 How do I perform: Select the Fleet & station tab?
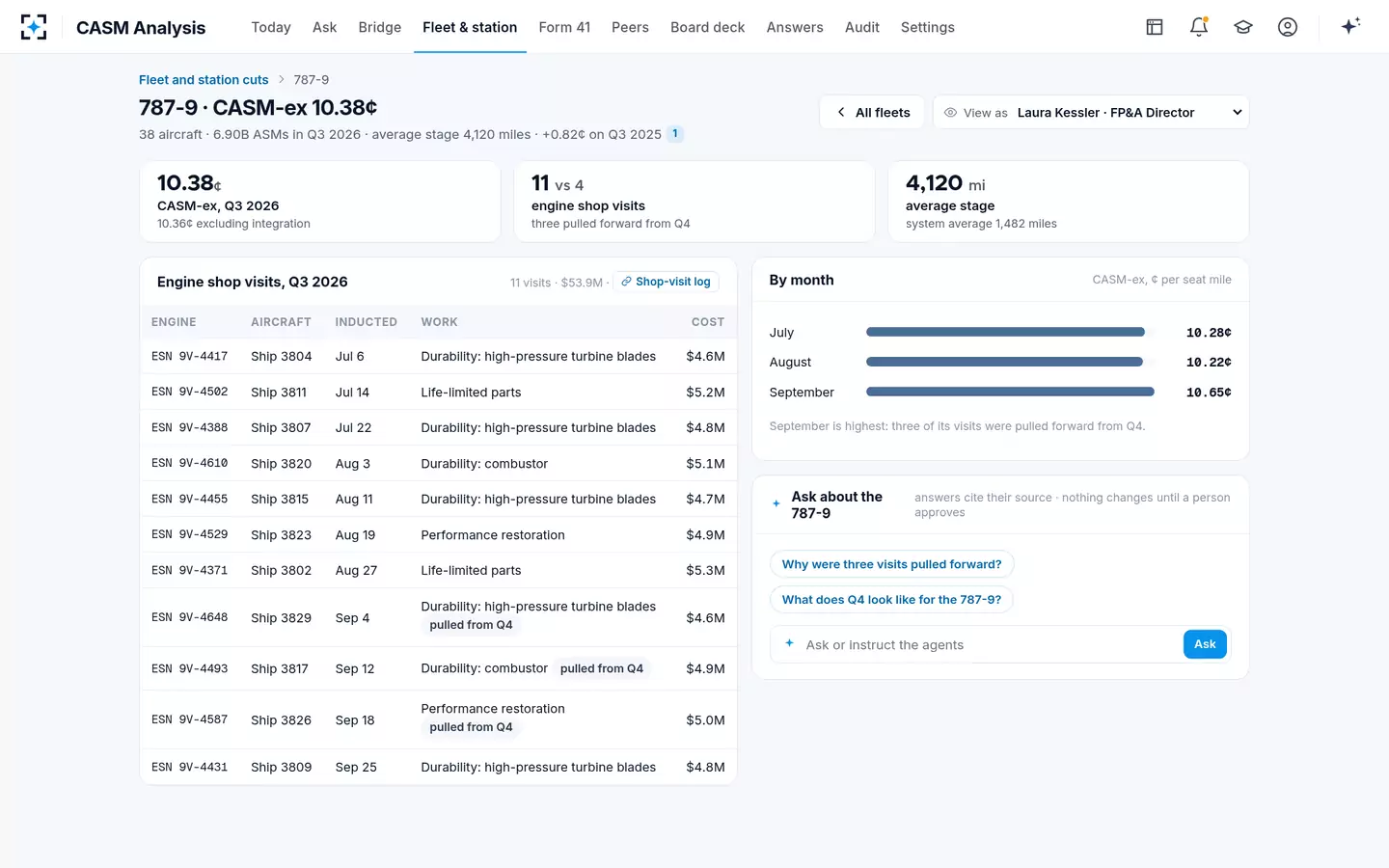[470, 27]
